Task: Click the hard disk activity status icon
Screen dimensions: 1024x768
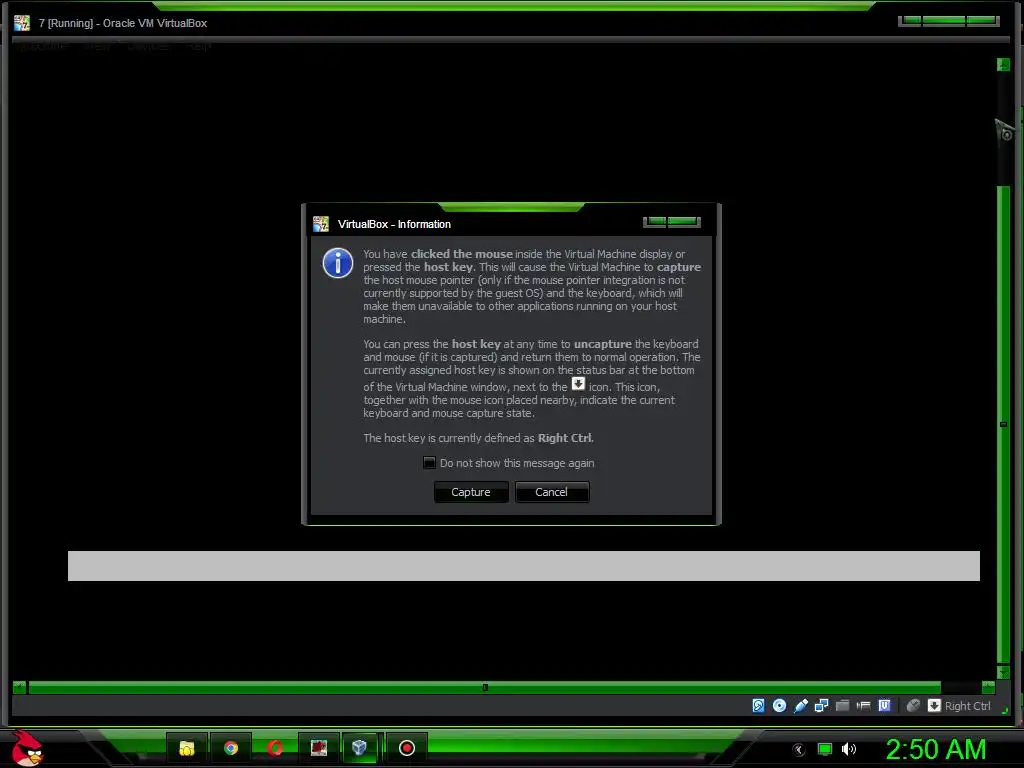Action: coord(758,705)
